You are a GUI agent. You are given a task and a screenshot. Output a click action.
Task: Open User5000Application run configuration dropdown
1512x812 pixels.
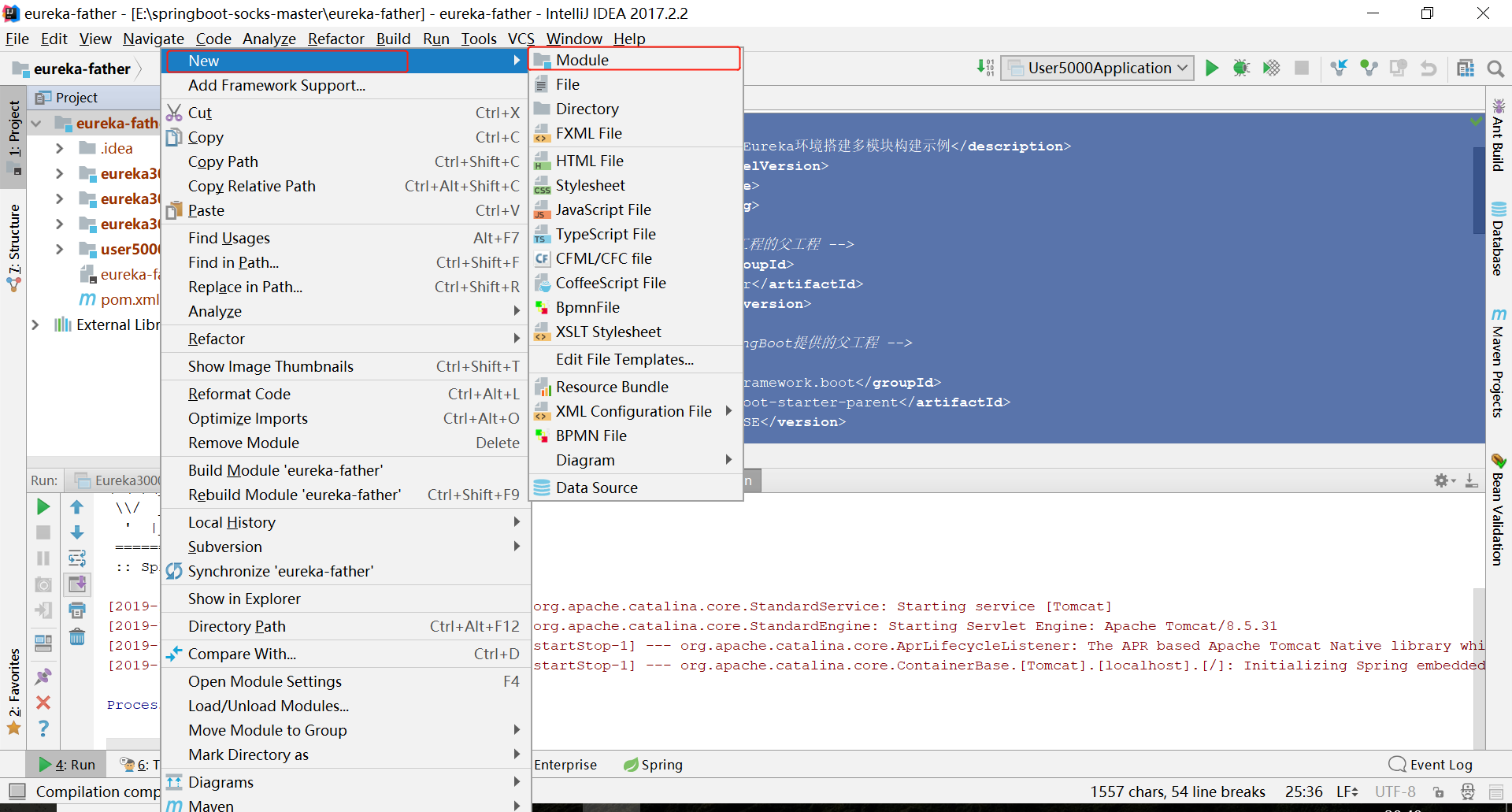click(x=1097, y=68)
